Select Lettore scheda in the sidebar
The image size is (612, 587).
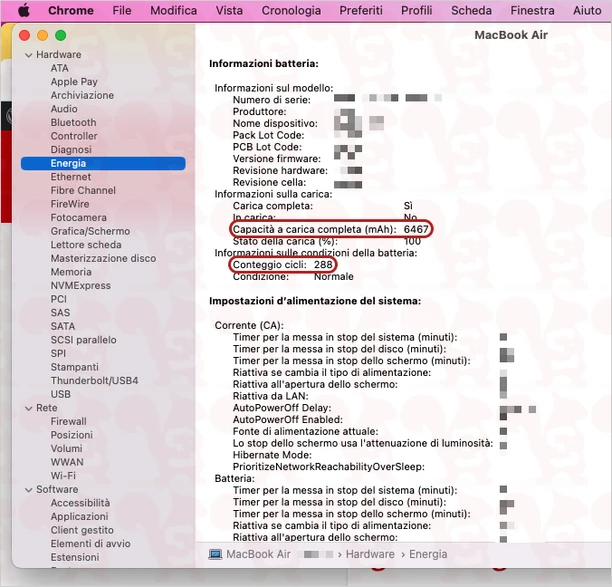tap(86, 245)
